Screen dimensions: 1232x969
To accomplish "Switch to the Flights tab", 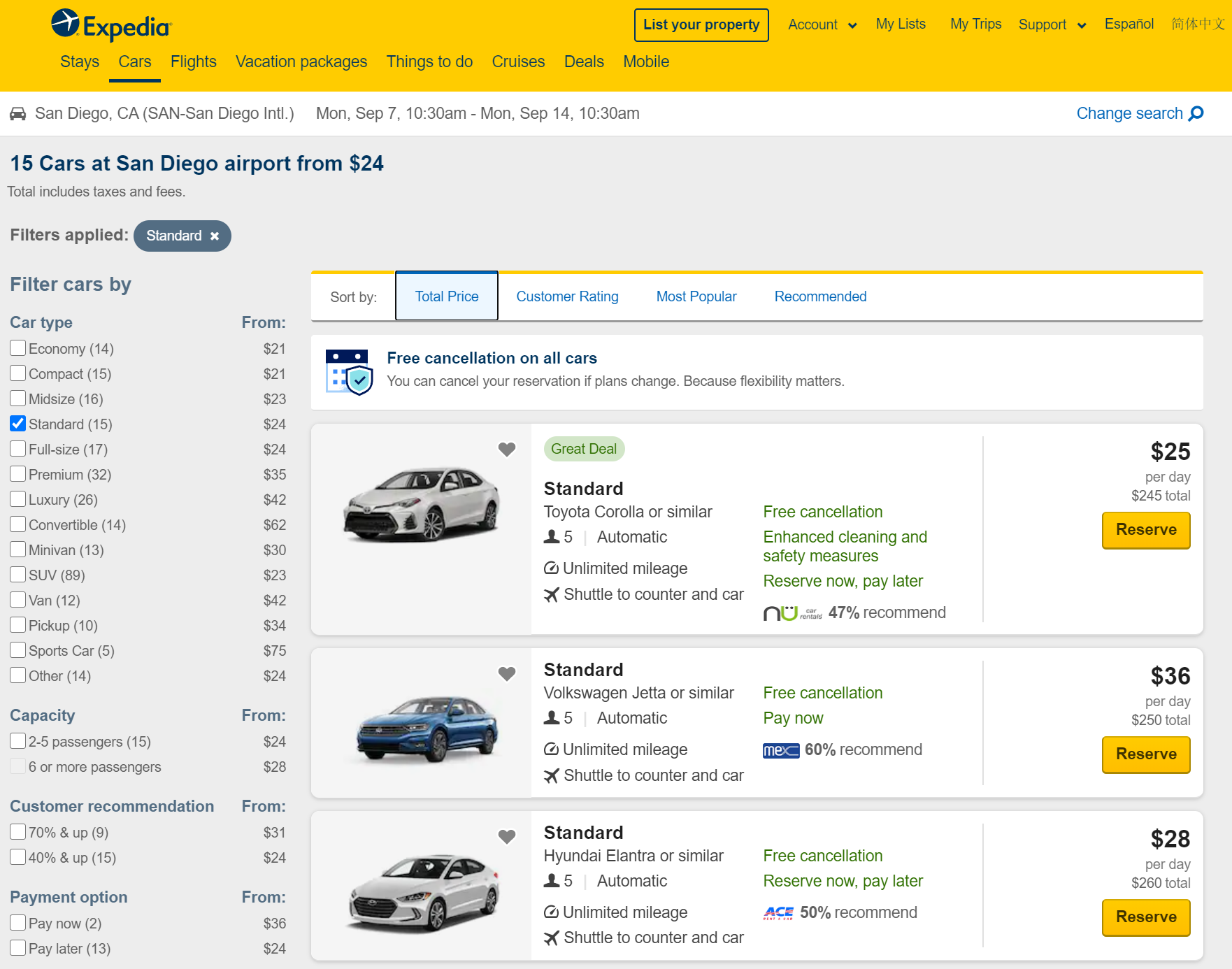I will tap(193, 62).
